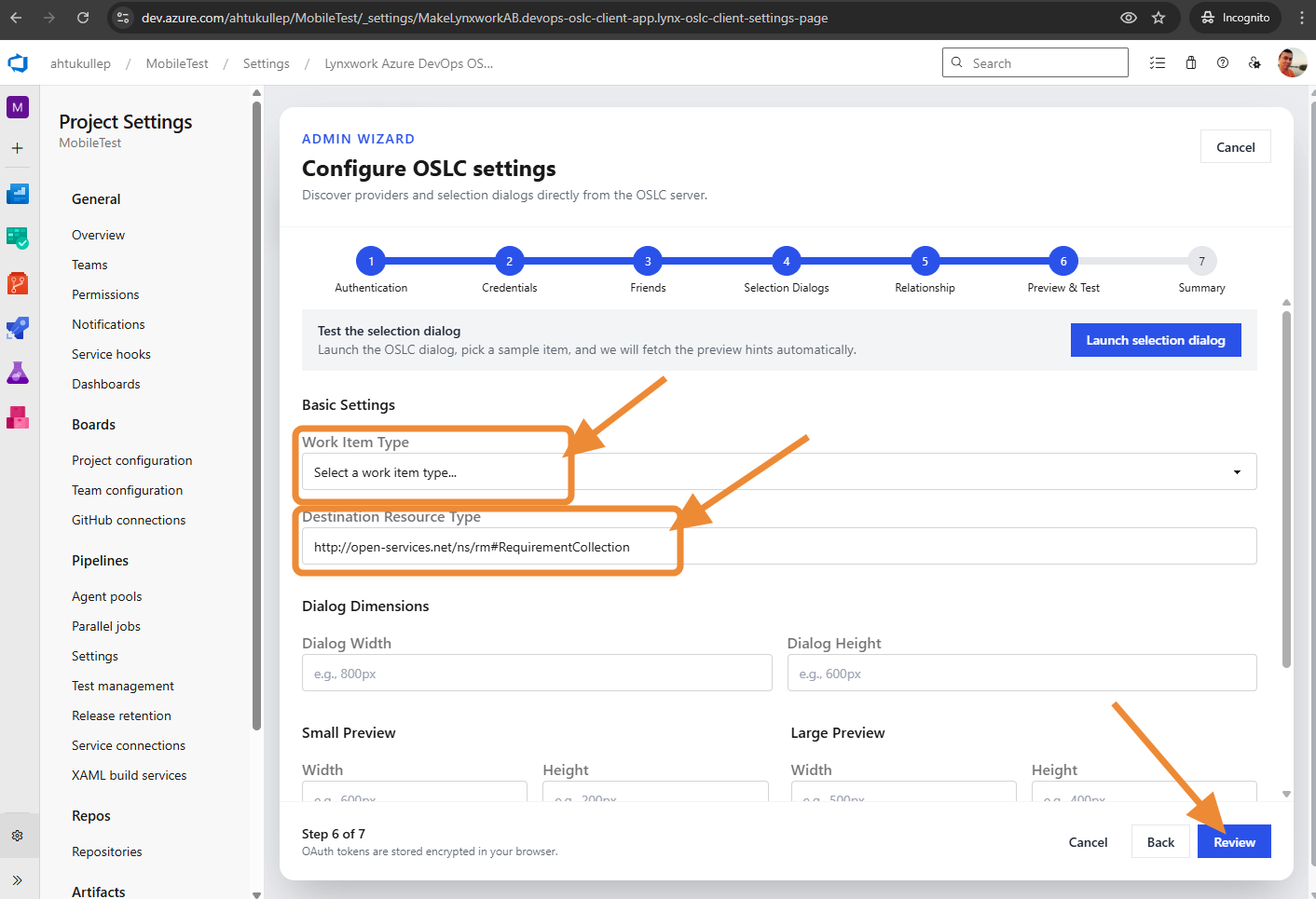The width and height of the screenshot is (1316, 899).
Task: Open the Overview hub icon in sidebar
Action: pyautogui.click(x=18, y=194)
